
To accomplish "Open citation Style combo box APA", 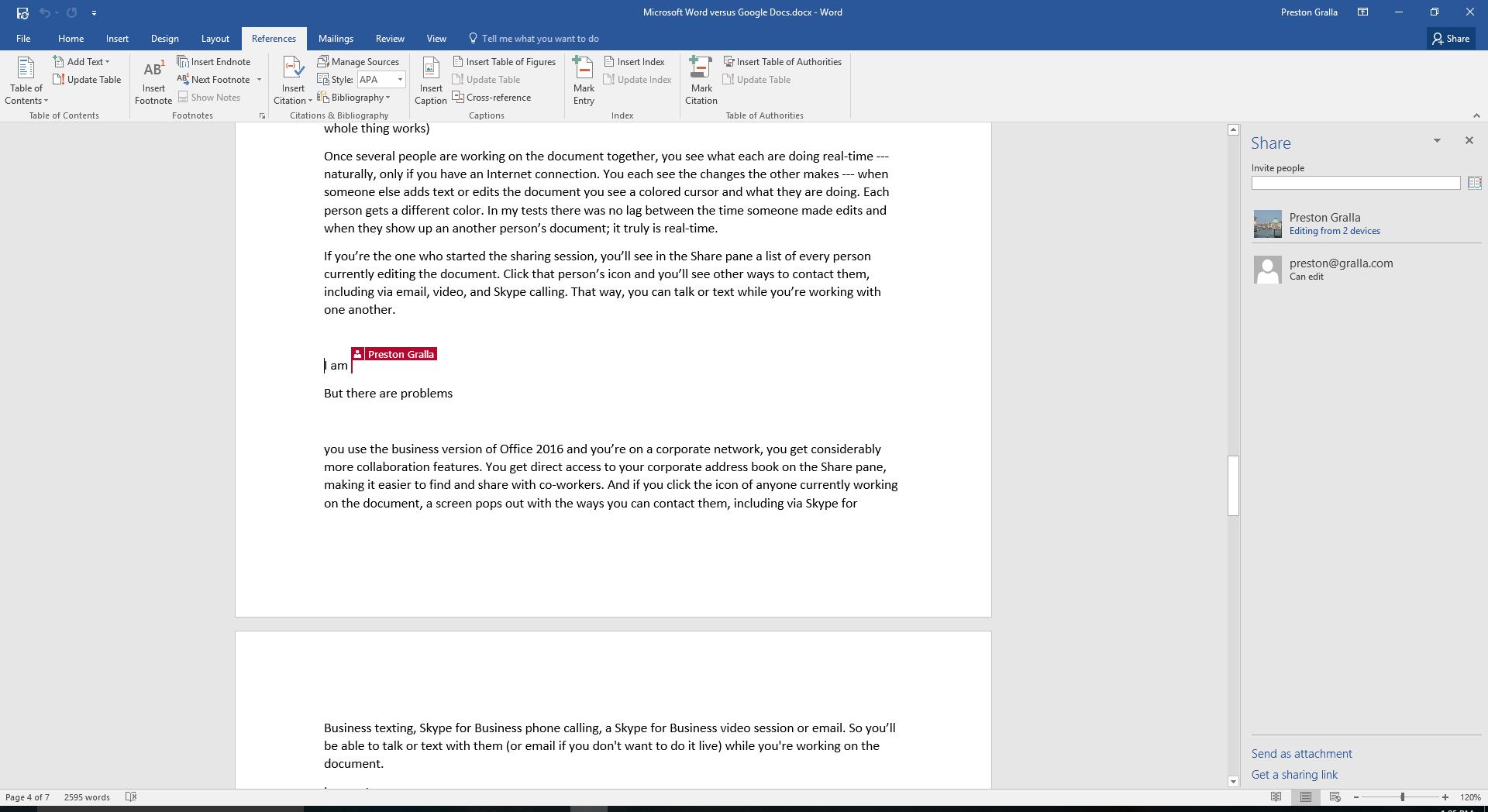I will [381, 79].
